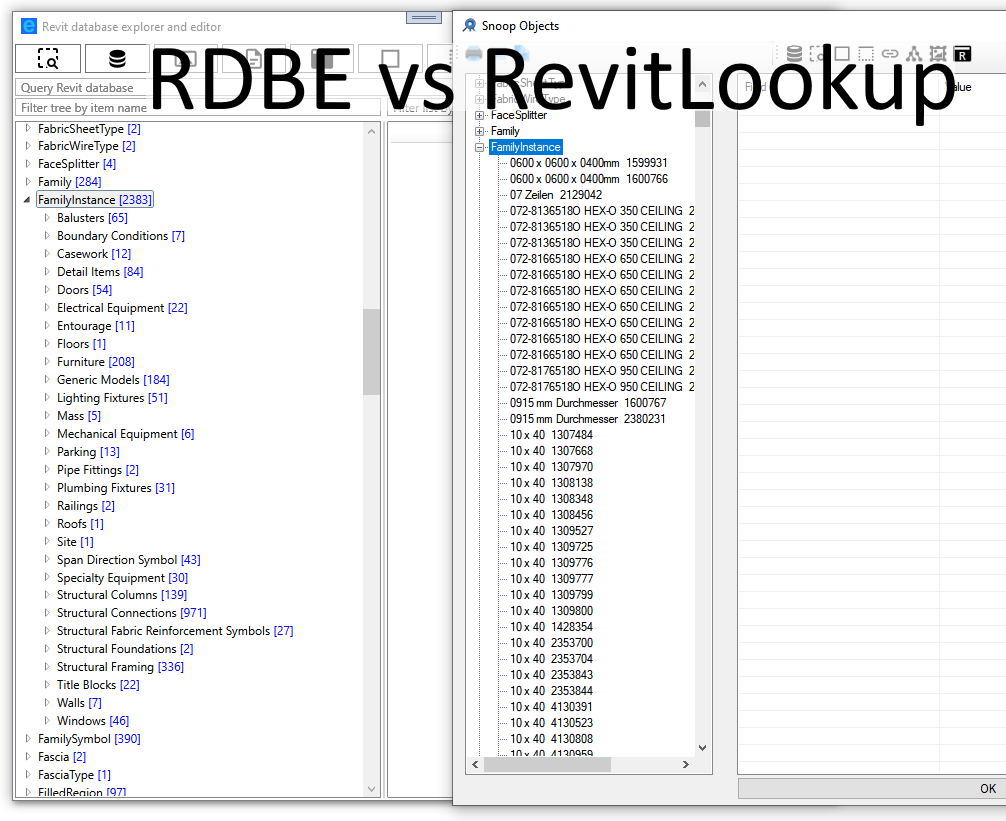Viewport: 1006px width, 821px height.
Task: Select the Specialty Equipment [30] item
Action: [x=123, y=577]
